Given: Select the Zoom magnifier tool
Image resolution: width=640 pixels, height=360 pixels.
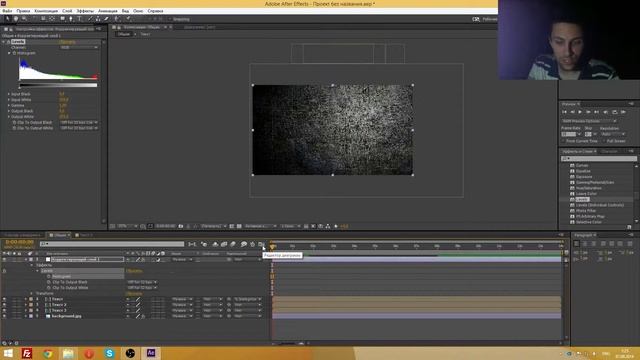Looking at the screenshot, I should 24,19.
